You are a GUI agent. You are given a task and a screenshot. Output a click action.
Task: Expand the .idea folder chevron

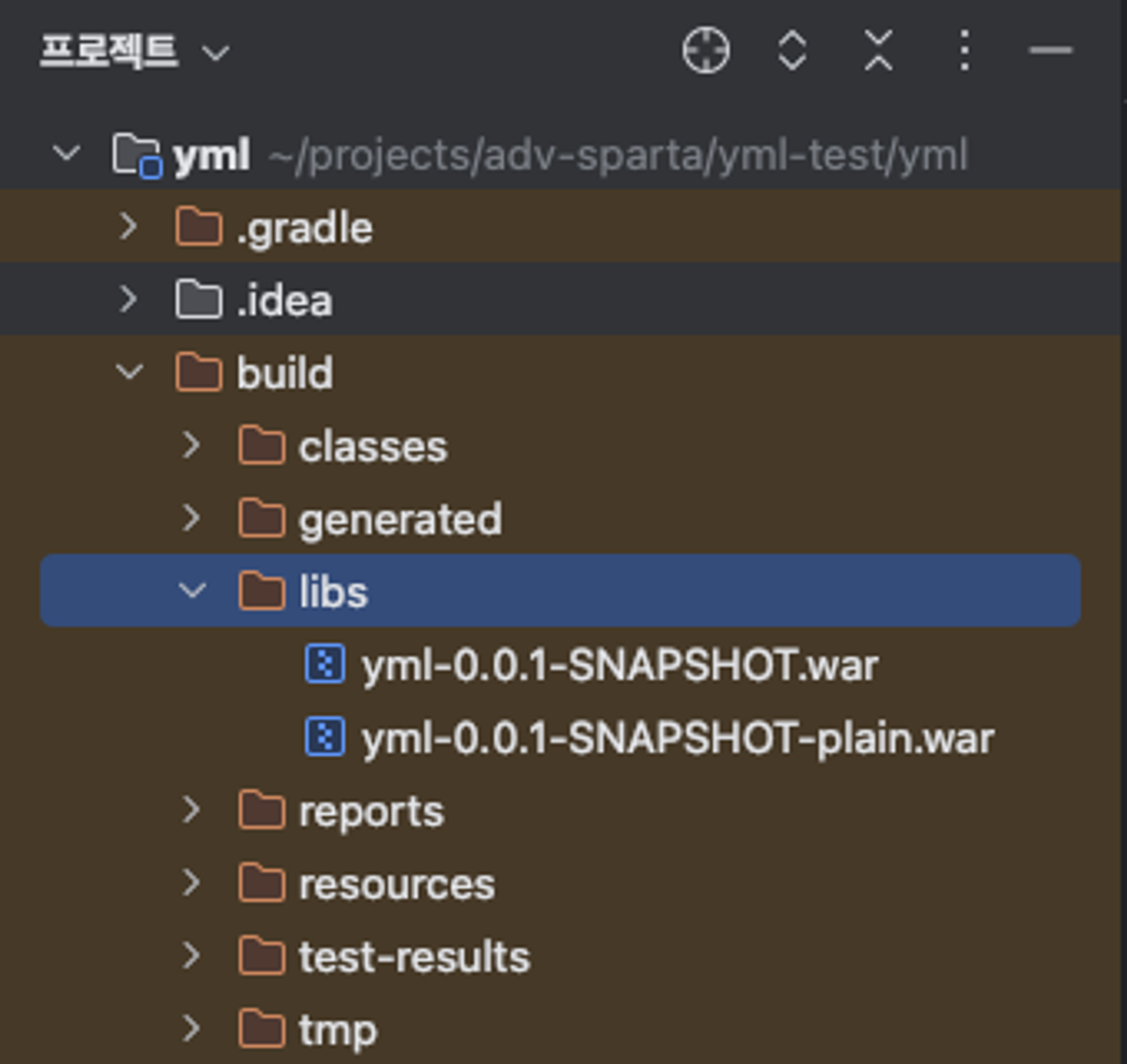[x=128, y=299]
